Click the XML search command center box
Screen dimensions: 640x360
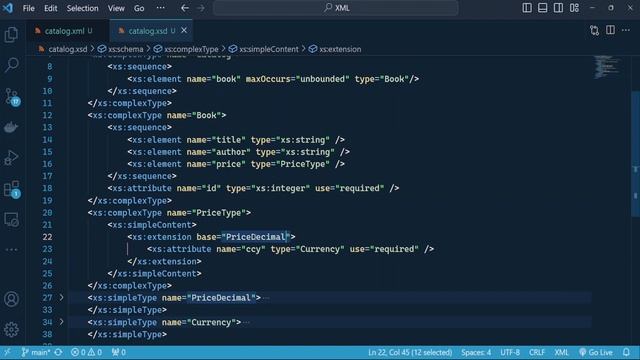click(336, 8)
